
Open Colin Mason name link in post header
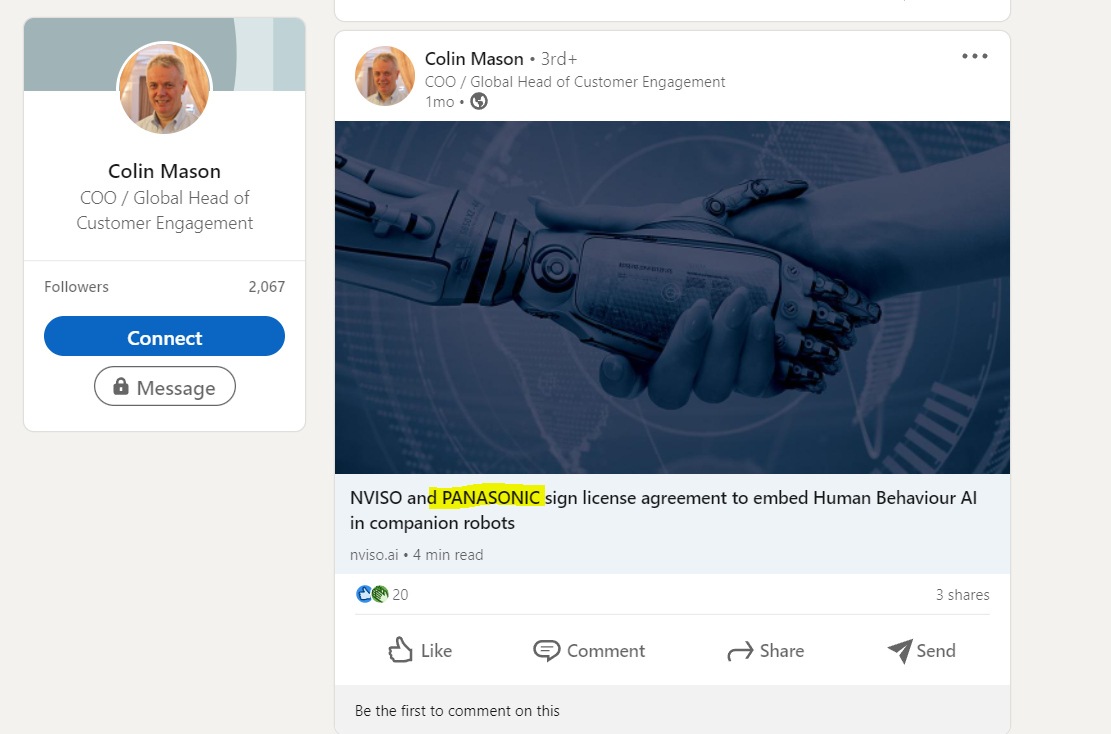click(x=473, y=59)
